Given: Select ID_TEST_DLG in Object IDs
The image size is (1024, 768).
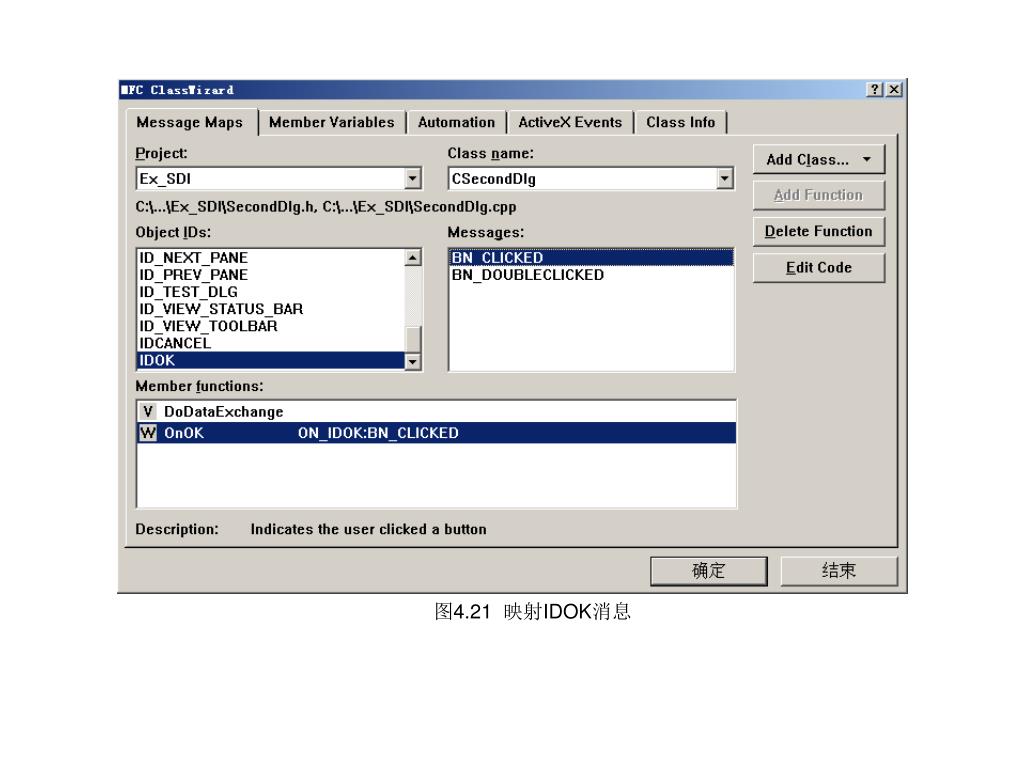Looking at the screenshot, I should click(x=271, y=292).
